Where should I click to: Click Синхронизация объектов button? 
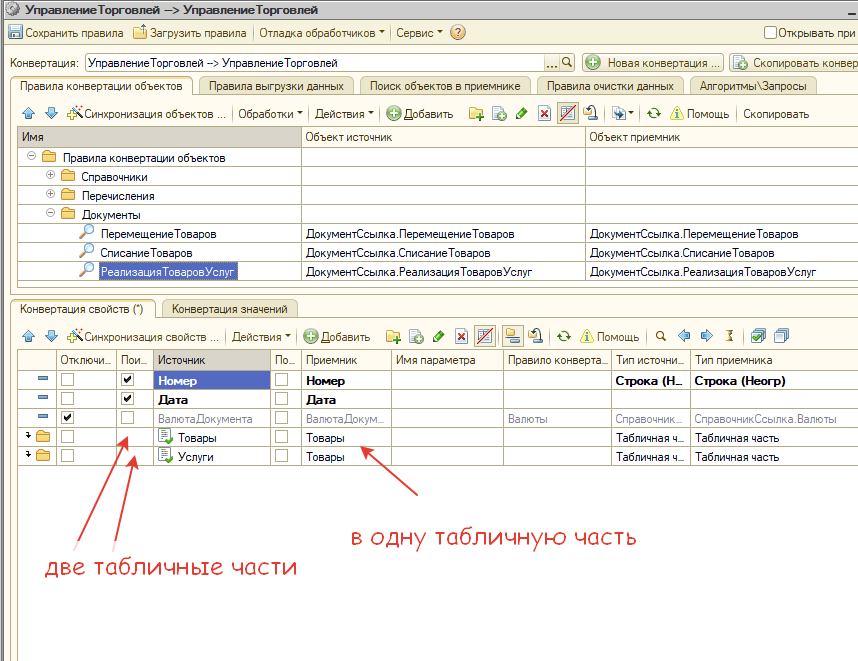[146, 114]
